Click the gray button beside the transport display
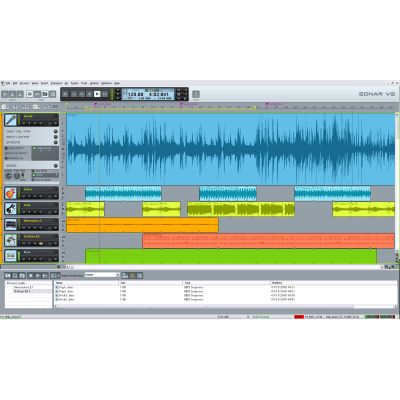Viewport: 400px width, 400px height. [x=196, y=94]
